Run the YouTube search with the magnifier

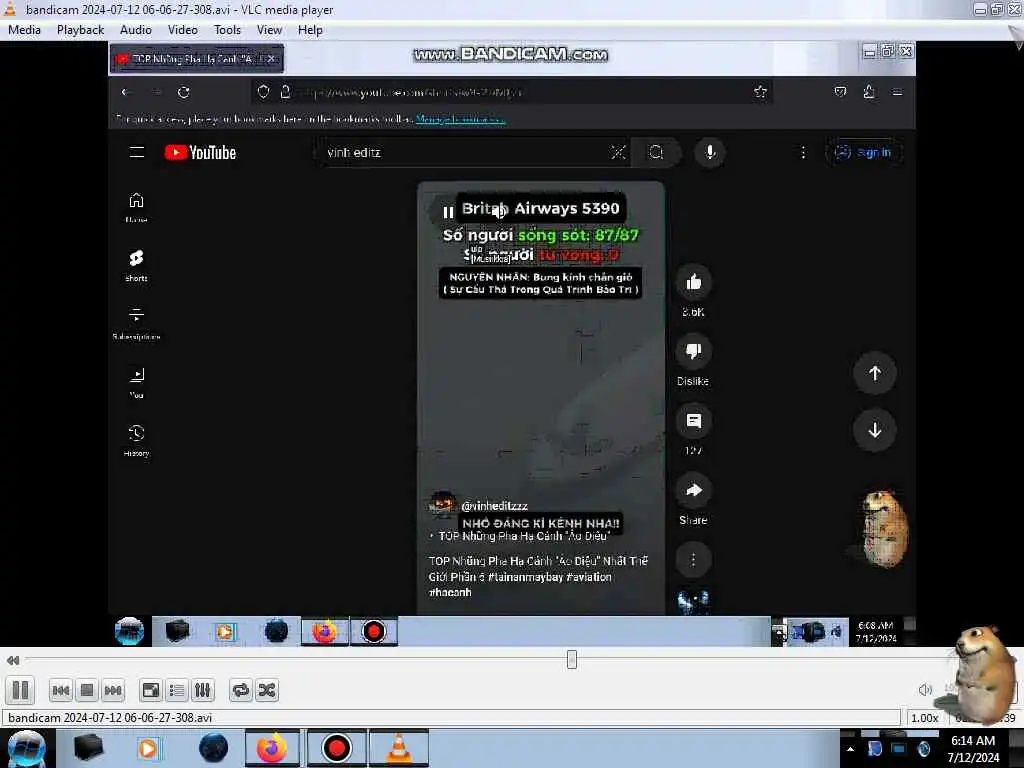pyautogui.click(x=656, y=152)
